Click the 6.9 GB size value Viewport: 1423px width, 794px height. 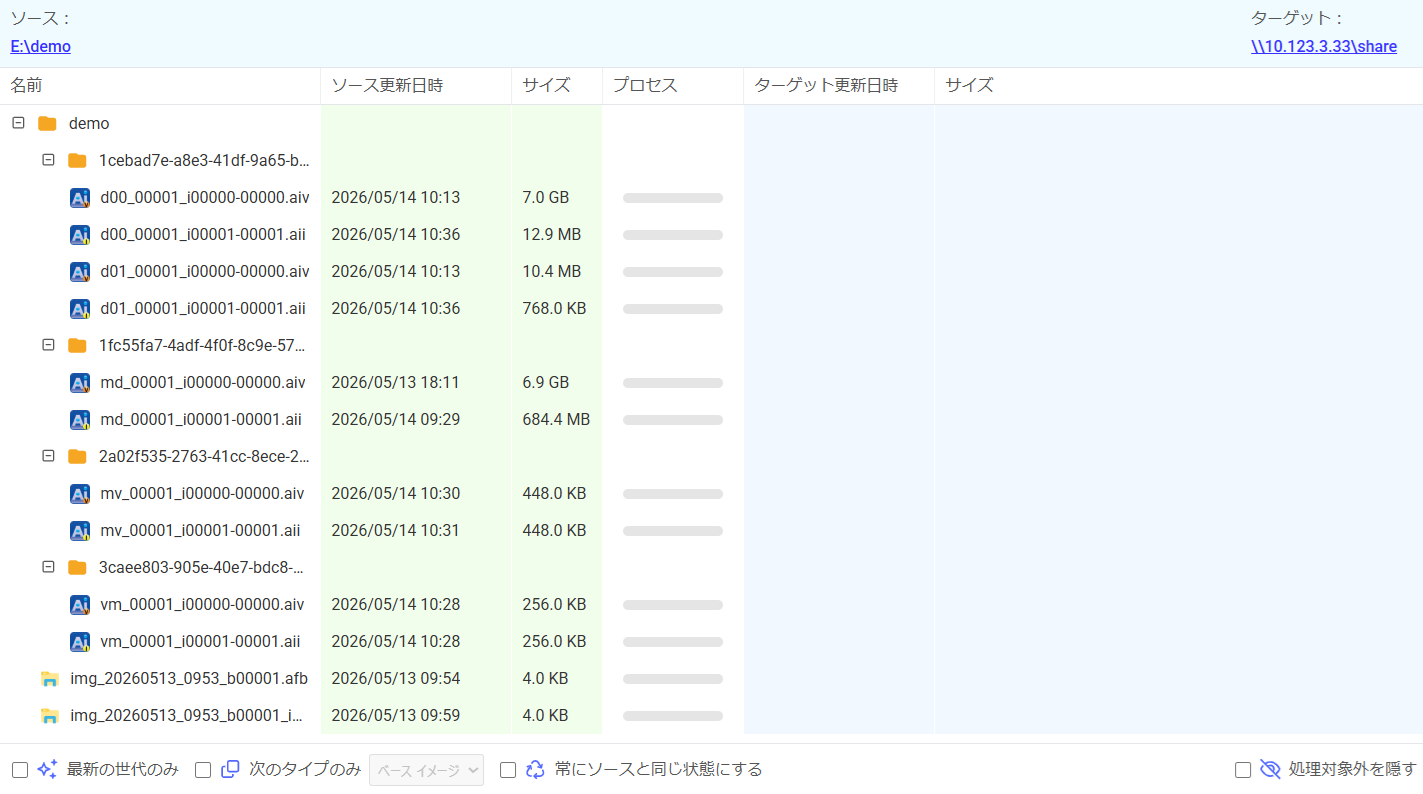tap(546, 383)
